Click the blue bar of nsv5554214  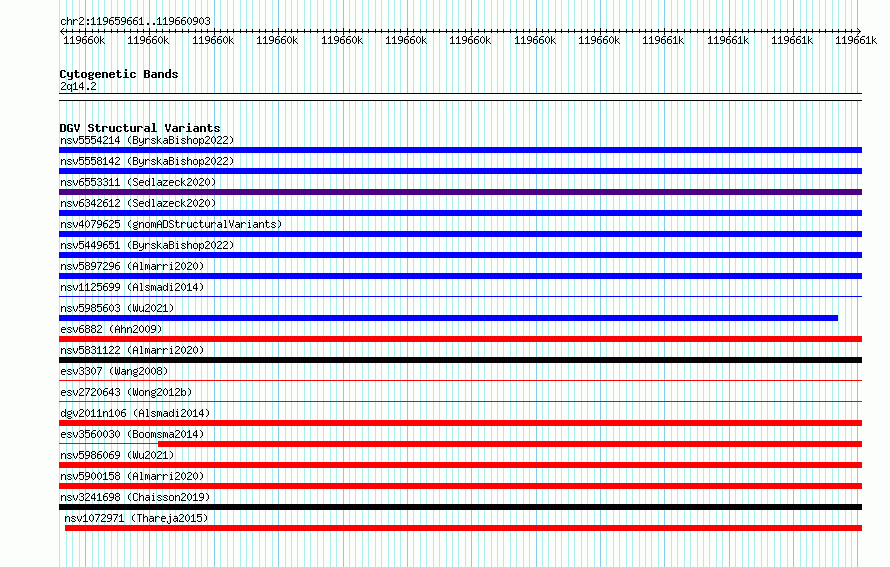pyautogui.click(x=460, y=150)
